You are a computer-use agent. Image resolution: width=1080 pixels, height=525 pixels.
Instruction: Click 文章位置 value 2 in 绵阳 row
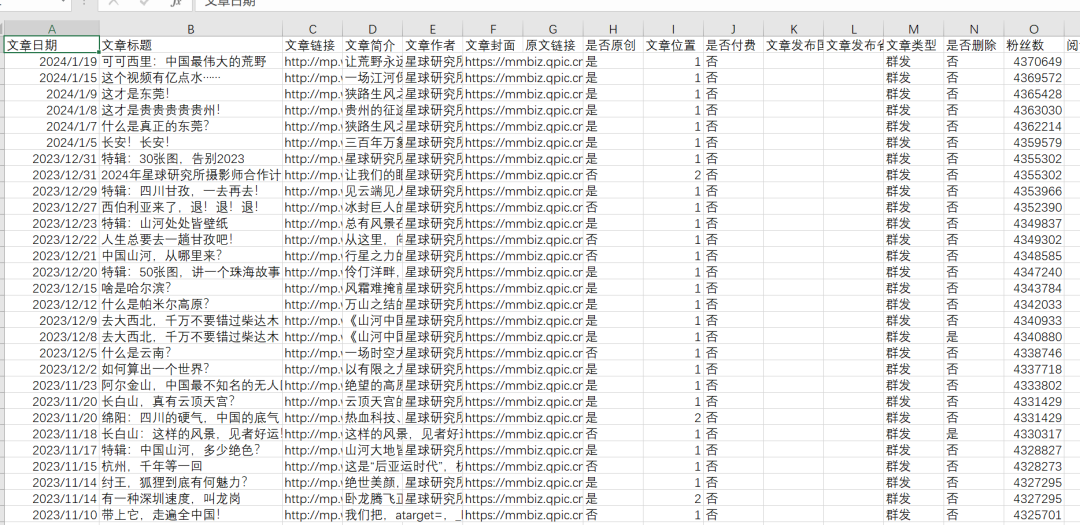click(x=674, y=418)
